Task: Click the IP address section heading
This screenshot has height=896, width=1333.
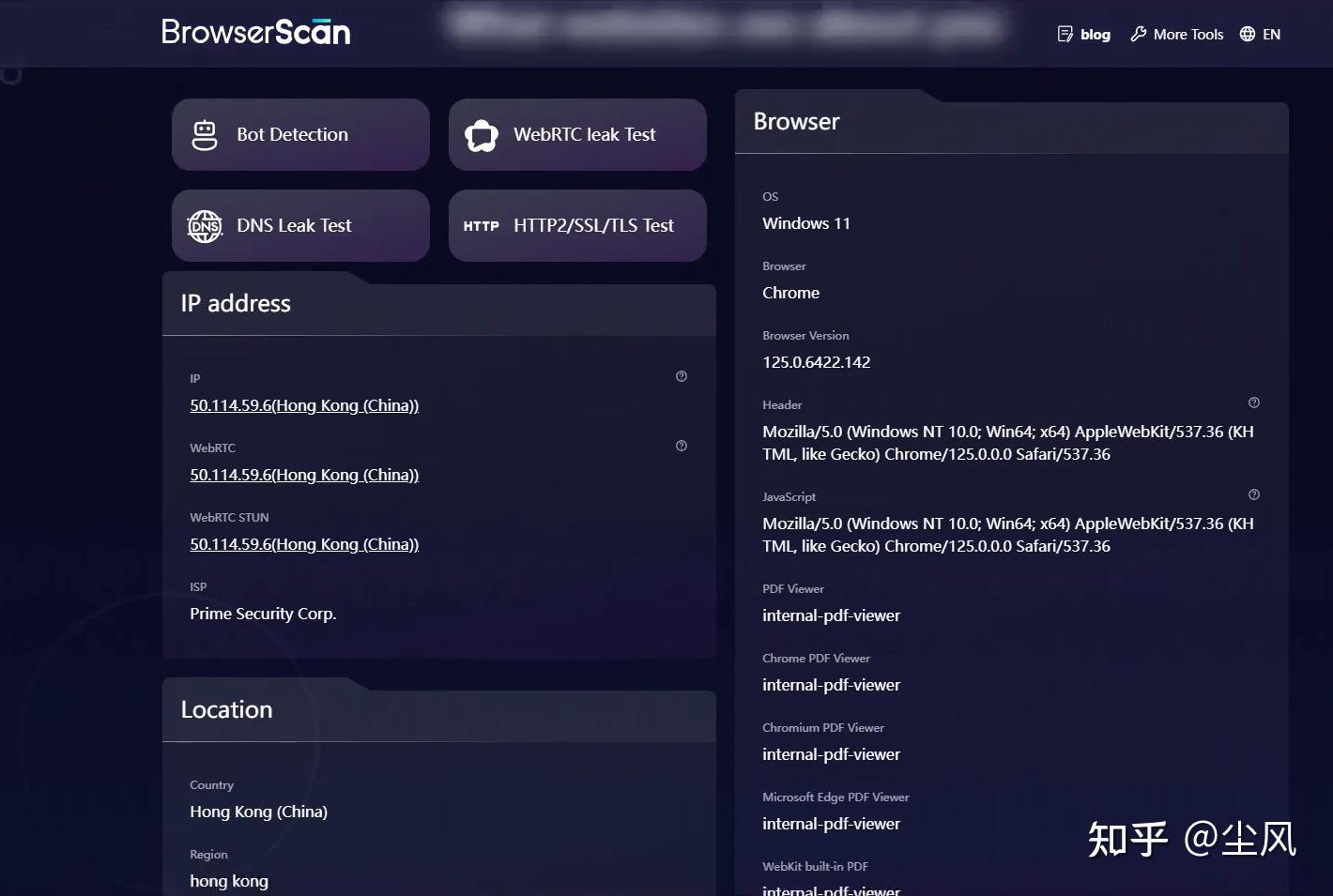Action: point(236,303)
